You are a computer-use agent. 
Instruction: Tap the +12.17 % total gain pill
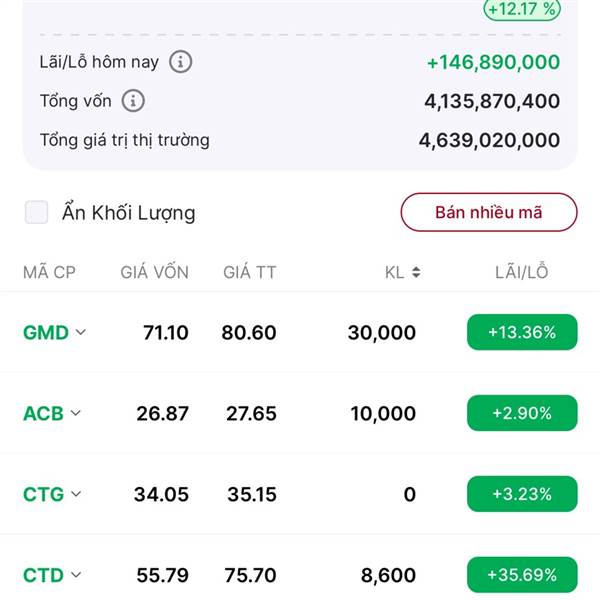coord(522,9)
